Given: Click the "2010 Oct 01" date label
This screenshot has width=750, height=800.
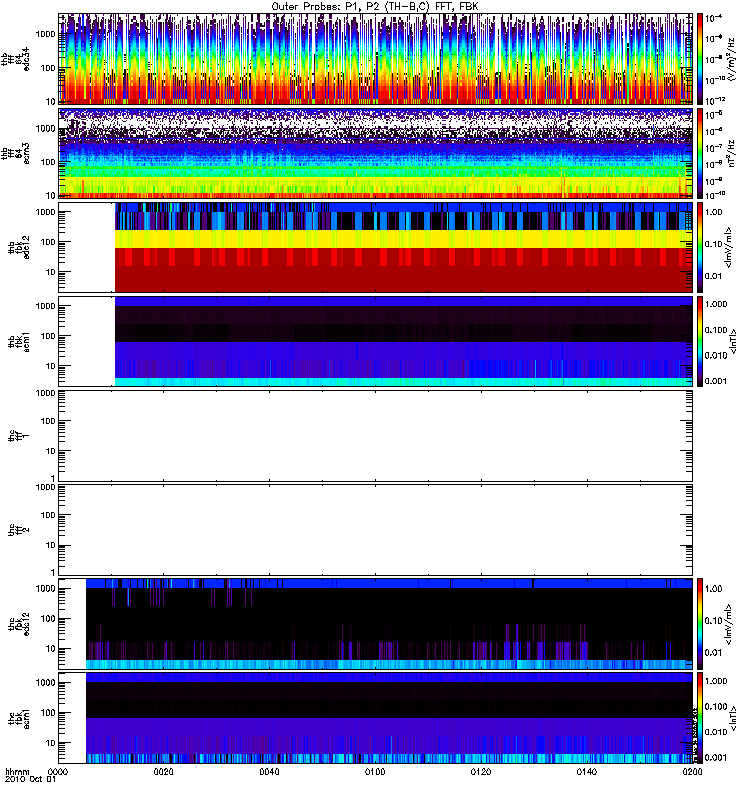Looking at the screenshot, I should pos(30,780).
